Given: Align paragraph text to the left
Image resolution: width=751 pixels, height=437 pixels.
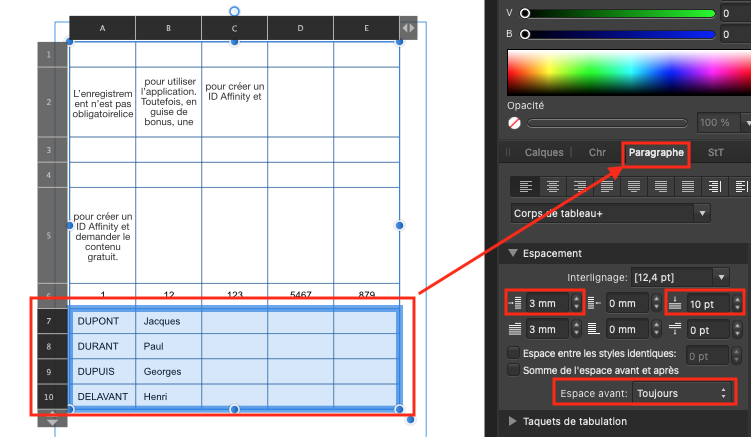Looking at the screenshot, I should (x=525, y=186).
